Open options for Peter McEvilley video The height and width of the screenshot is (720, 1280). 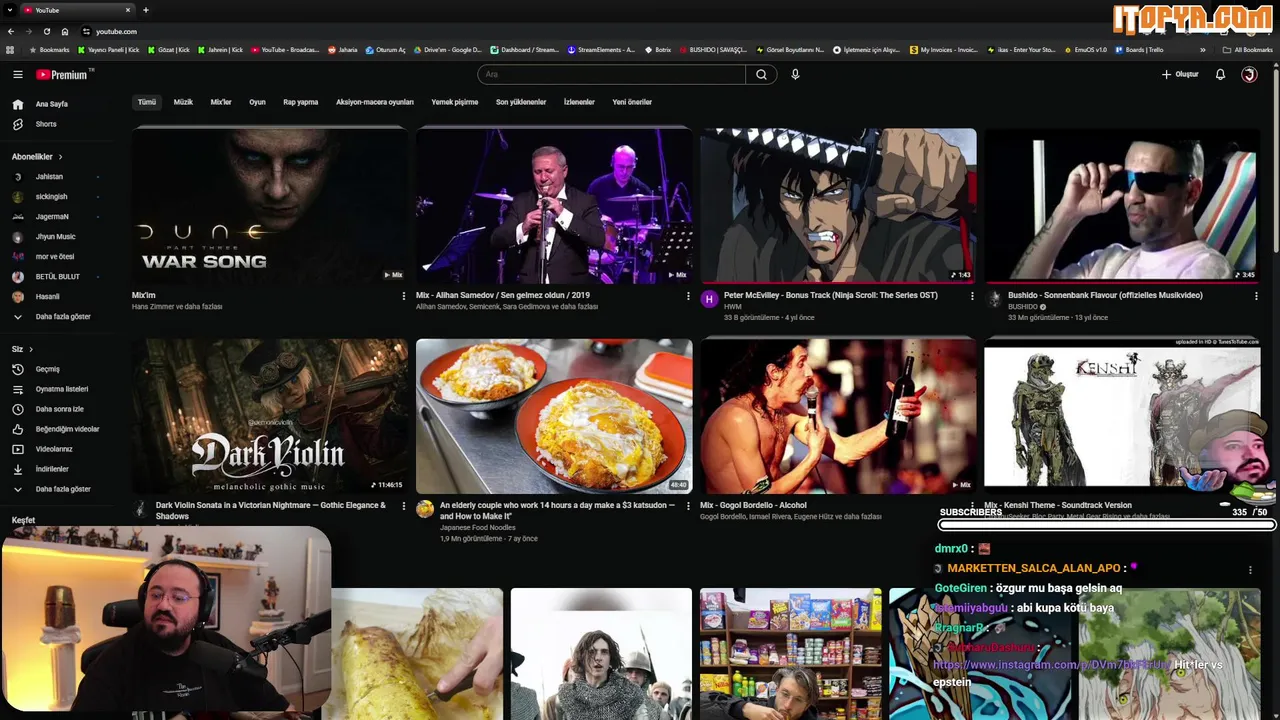[972, 296]
